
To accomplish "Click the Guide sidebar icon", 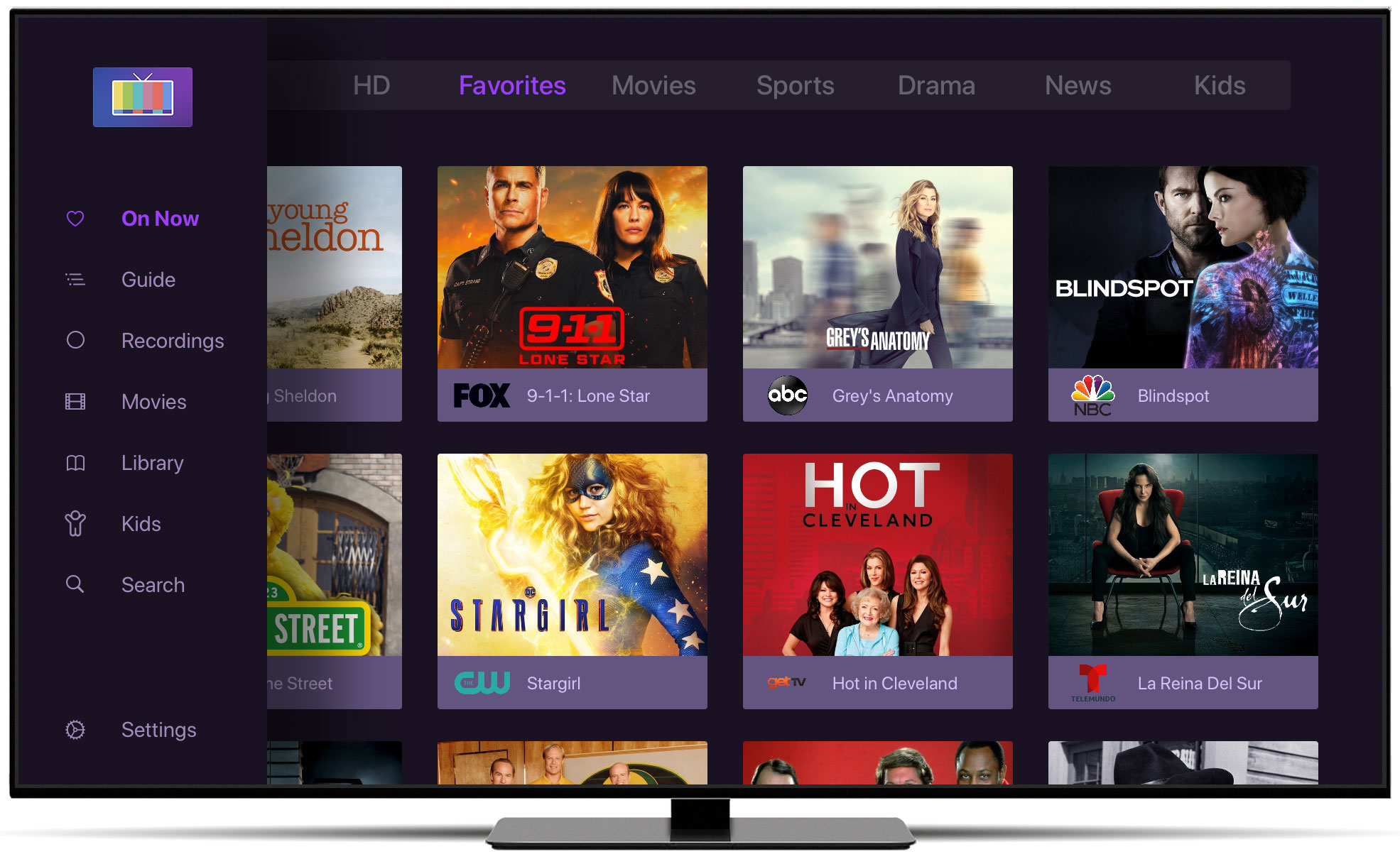I will [75, 280].
